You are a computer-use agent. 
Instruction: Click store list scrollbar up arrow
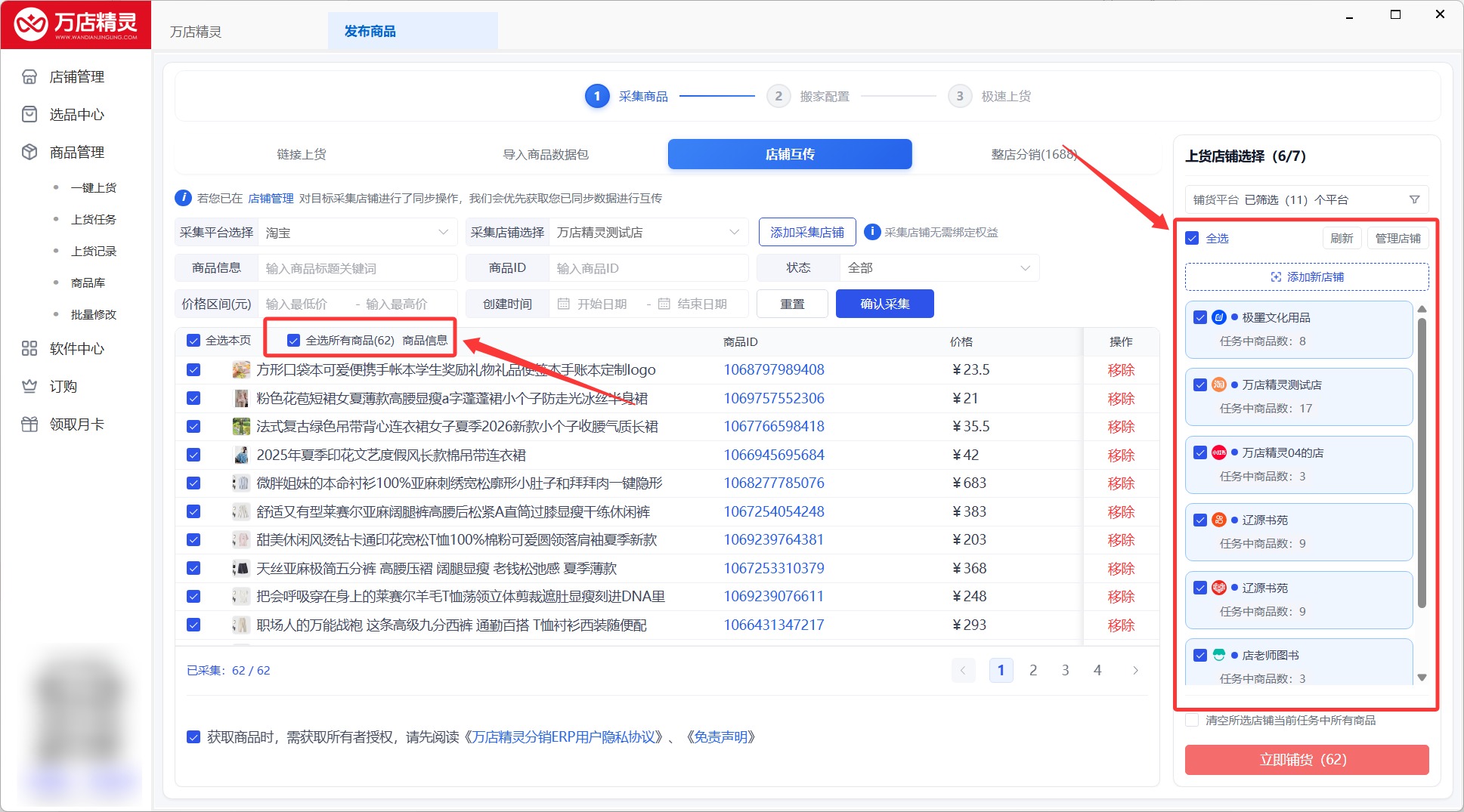pos(1422,309)
